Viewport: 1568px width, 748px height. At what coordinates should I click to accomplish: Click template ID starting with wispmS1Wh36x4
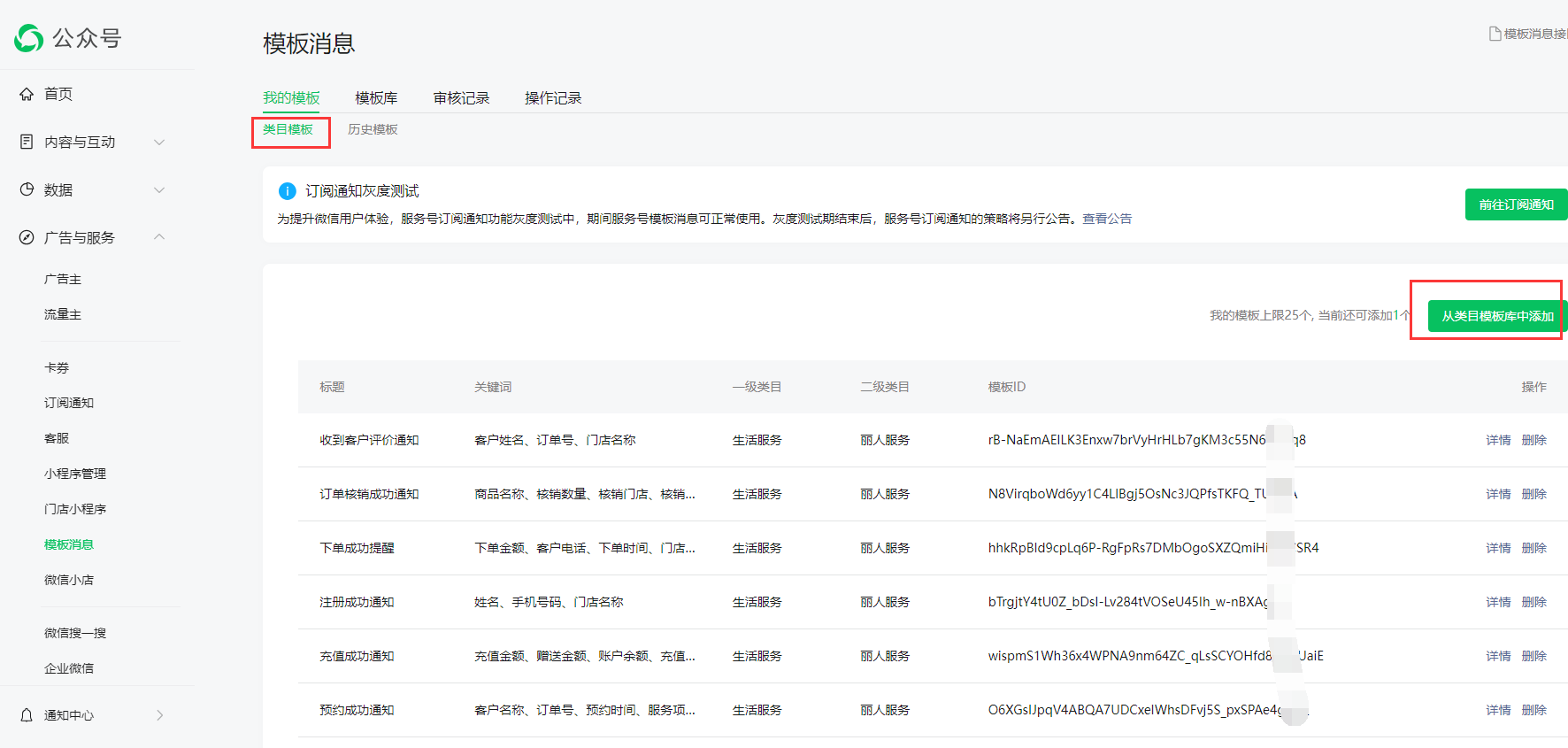click(x=1156, y=656)
